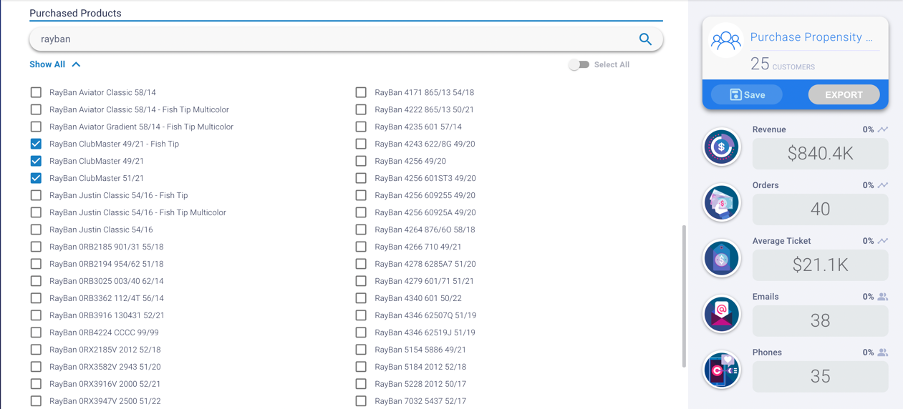Image resolution: width=904 pixels, height=410 pixels.
Task: Click the Average Ticket tag icon
Action: pos(721,258)
